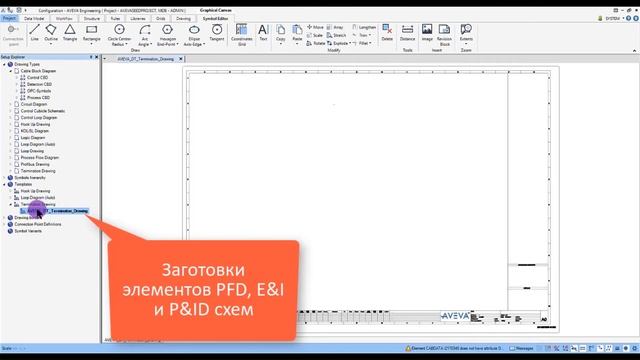The width and height of the screenshot is (640, 360).
Task: Open the Extents zoom dropdown arrow
Action: (x=466, y=44)
